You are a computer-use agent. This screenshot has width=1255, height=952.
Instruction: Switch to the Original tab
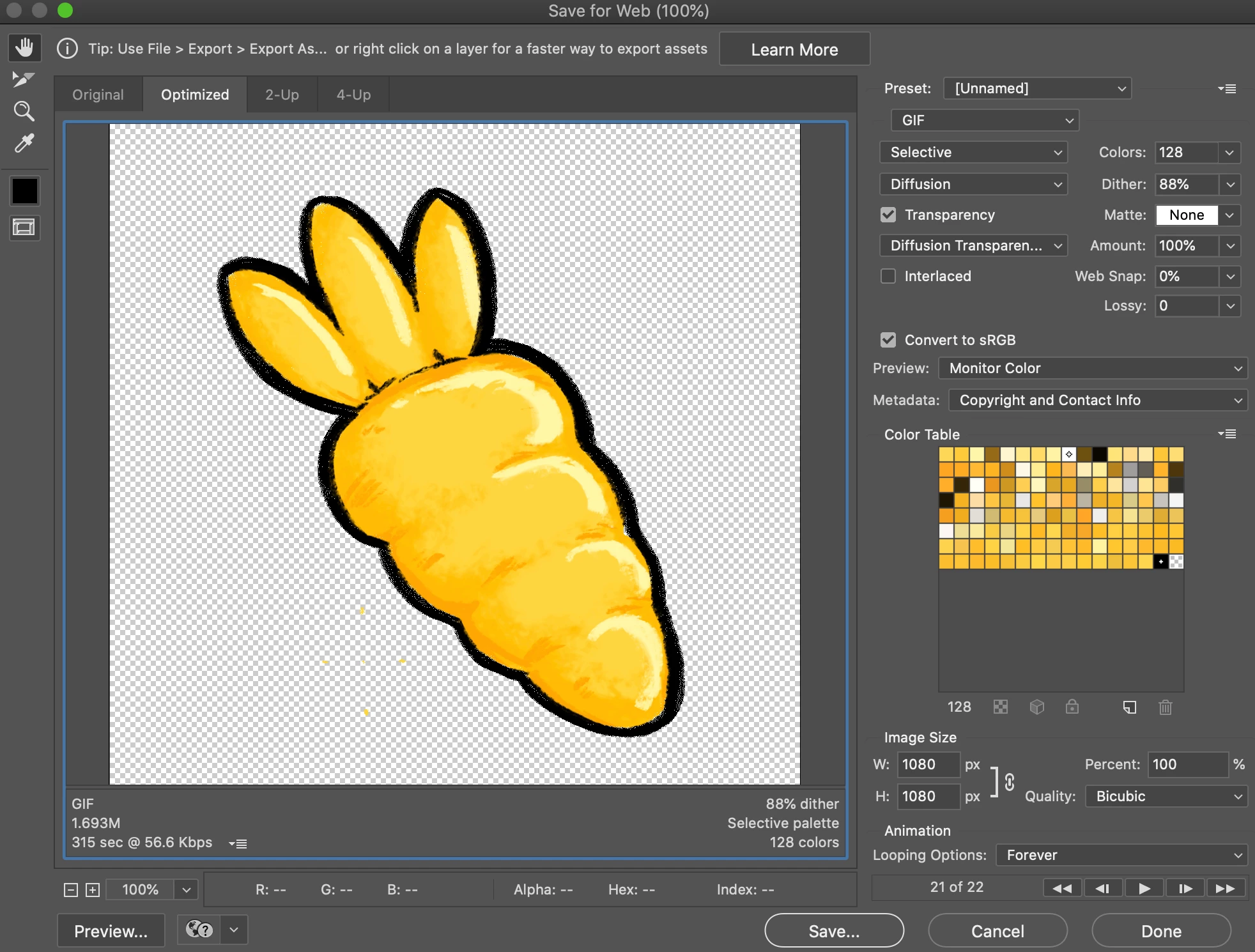click(x=98, y=95)
